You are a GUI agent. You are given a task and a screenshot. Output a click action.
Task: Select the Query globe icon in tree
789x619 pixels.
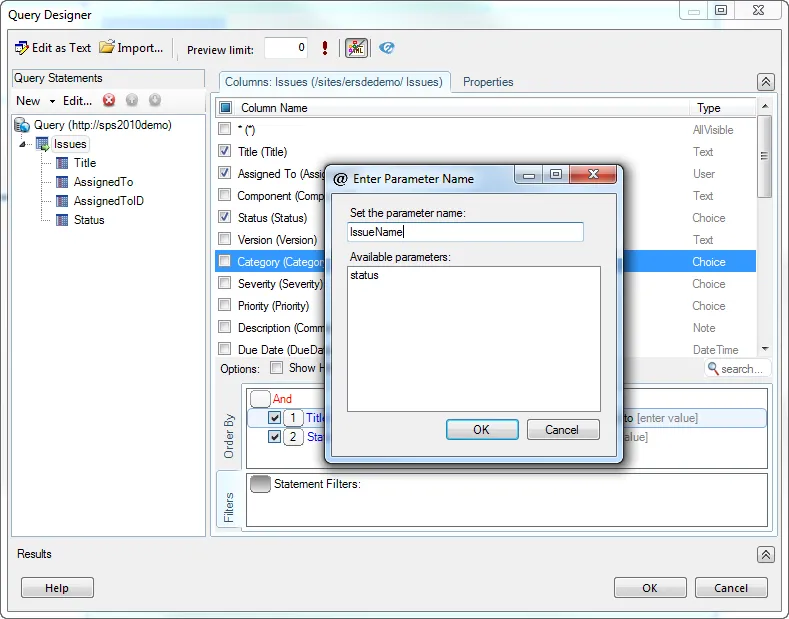click(x=22, y=125)
